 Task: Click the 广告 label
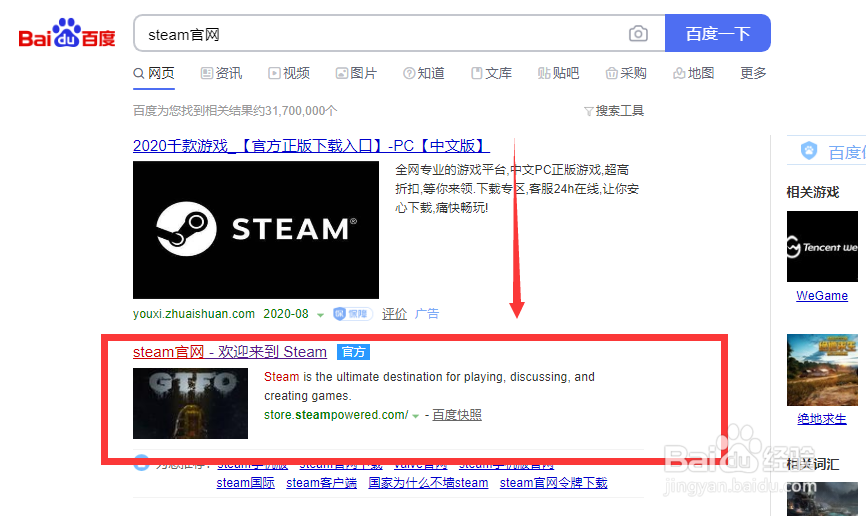(x=427, y=314)
